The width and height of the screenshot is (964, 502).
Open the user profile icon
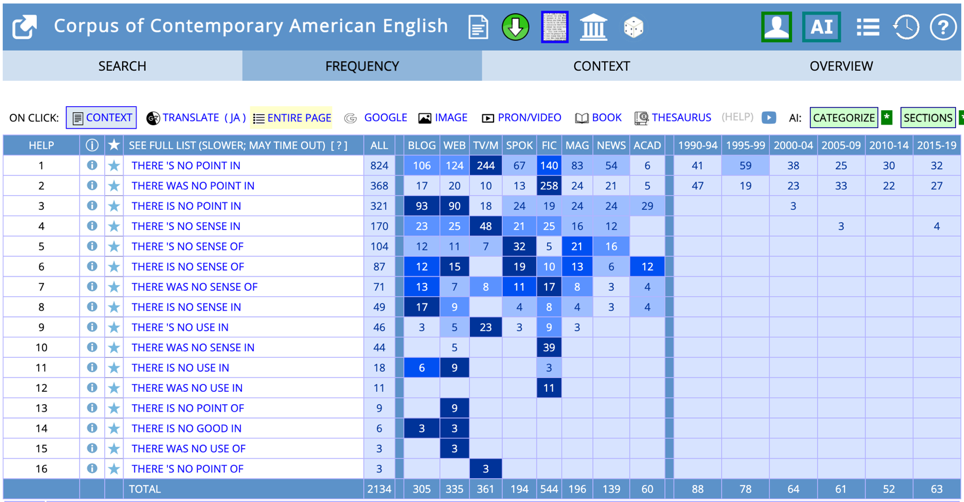click(776, 27)
